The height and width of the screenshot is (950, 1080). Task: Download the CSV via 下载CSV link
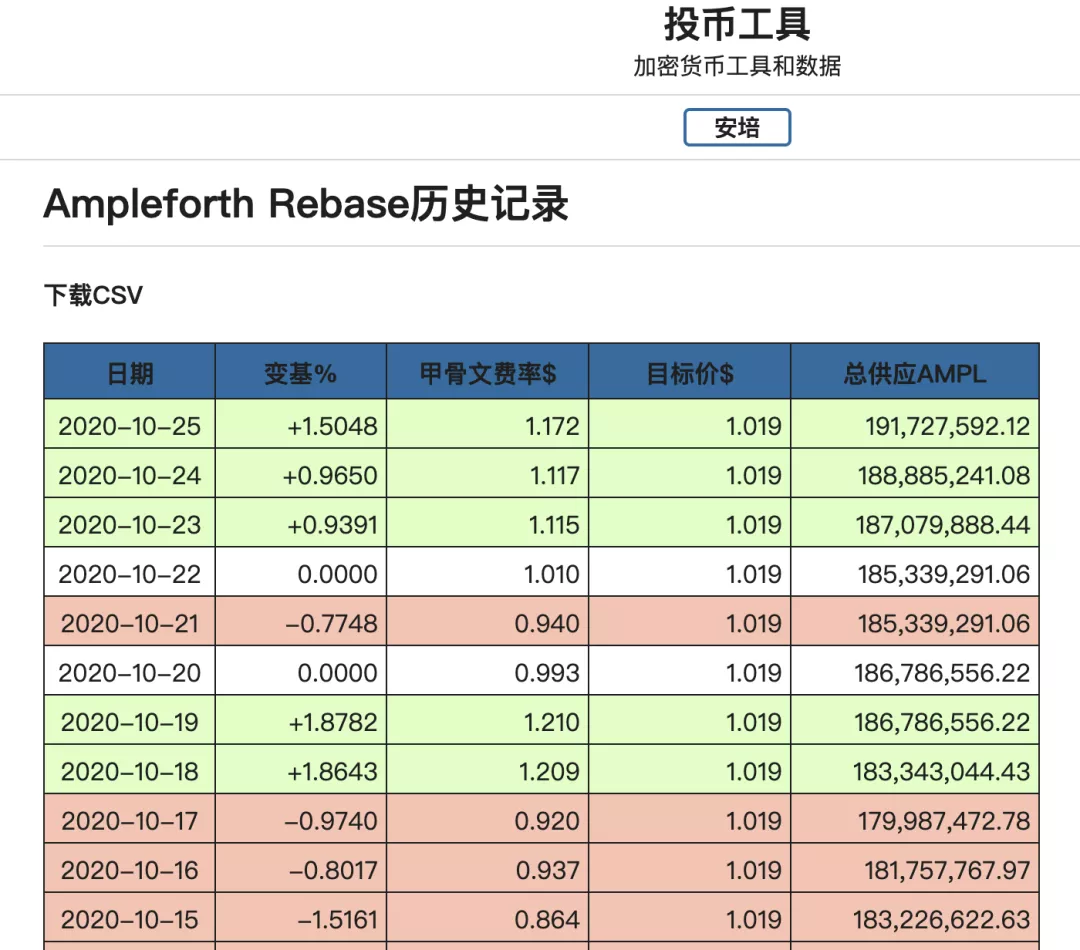[x=93, y=295]
